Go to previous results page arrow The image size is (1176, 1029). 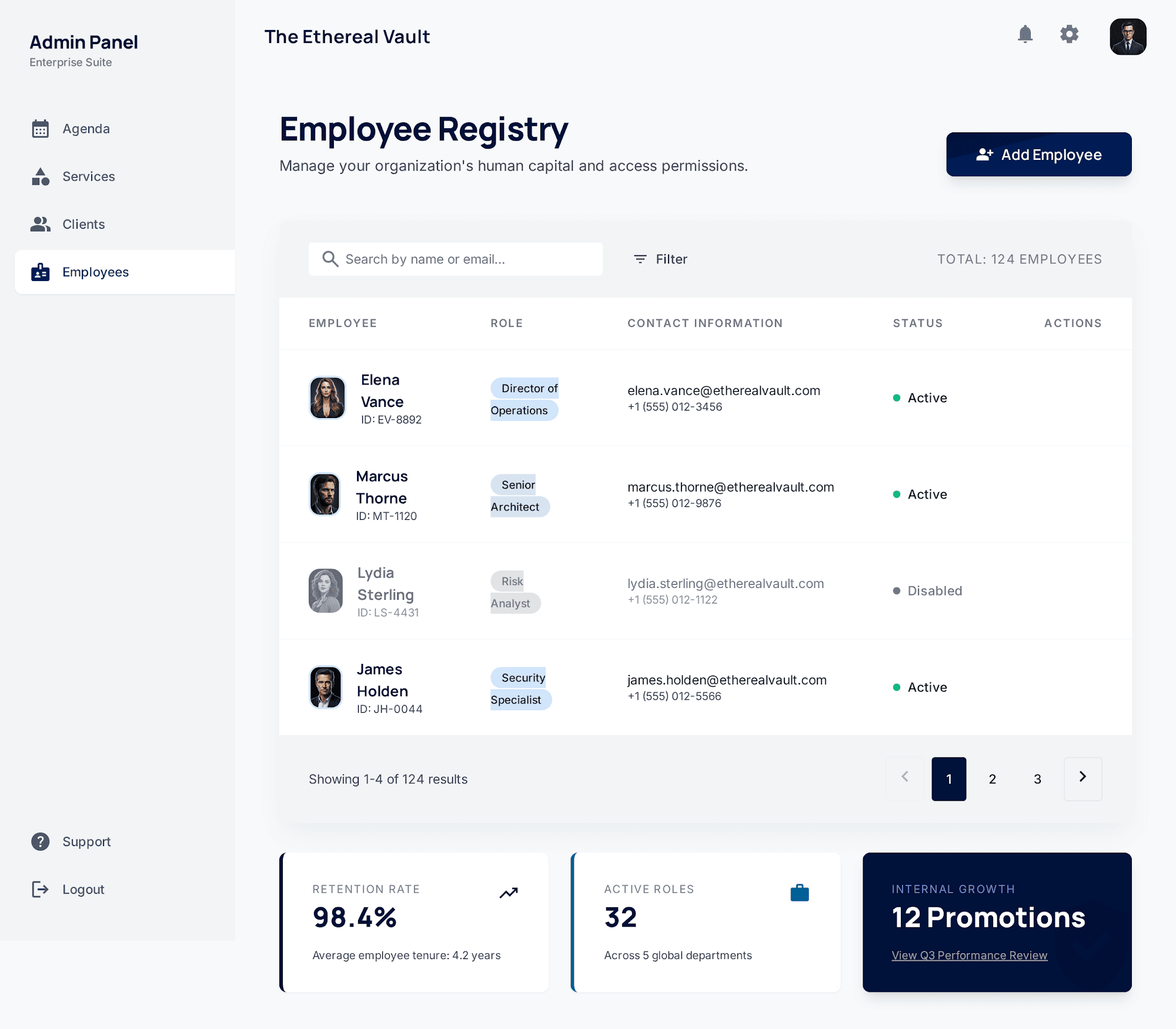905,779
